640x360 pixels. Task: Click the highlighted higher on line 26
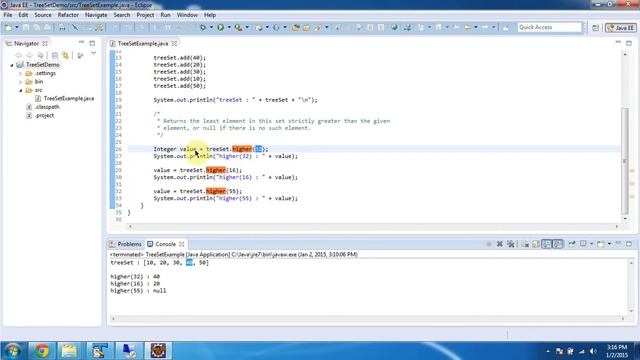click(242, 149)
